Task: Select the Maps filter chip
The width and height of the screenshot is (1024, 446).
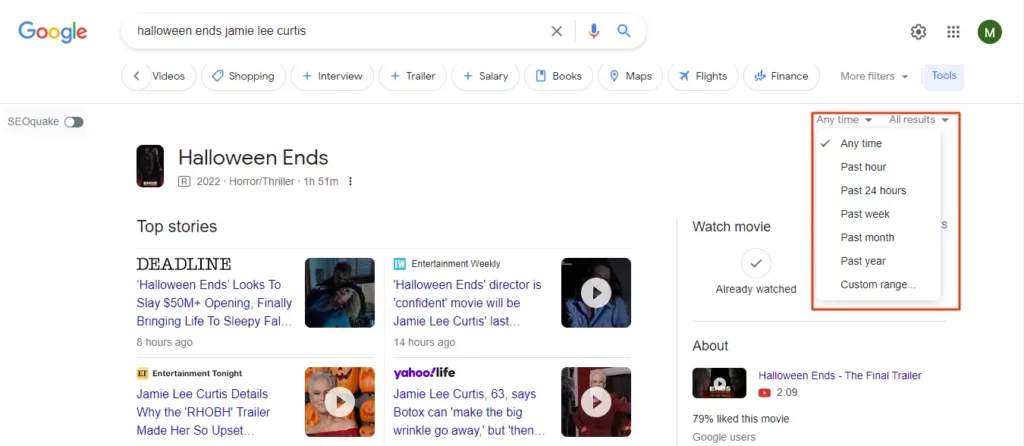Action: click(x=630, y=76)
